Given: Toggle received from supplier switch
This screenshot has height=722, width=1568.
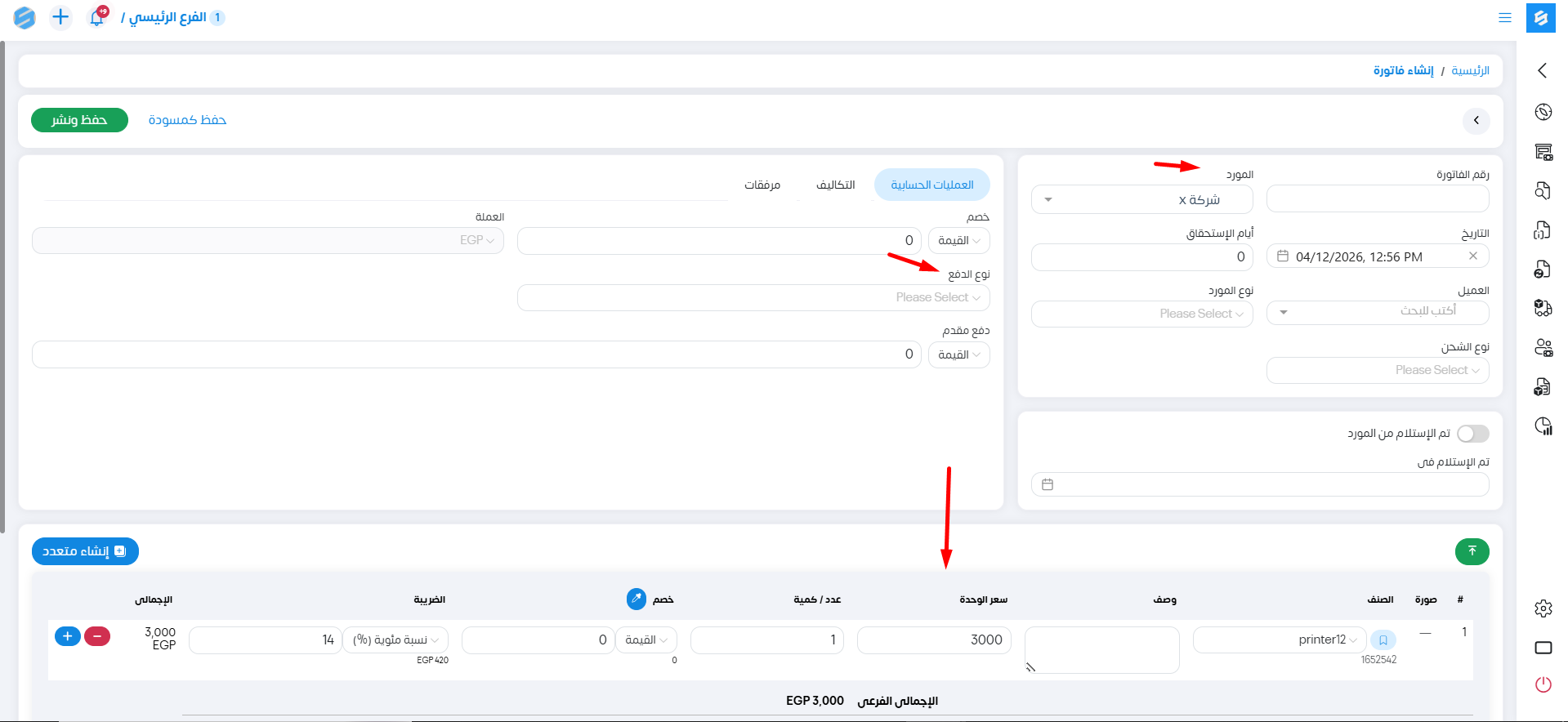Looking at the screenshot, I should coord(1472,434).
